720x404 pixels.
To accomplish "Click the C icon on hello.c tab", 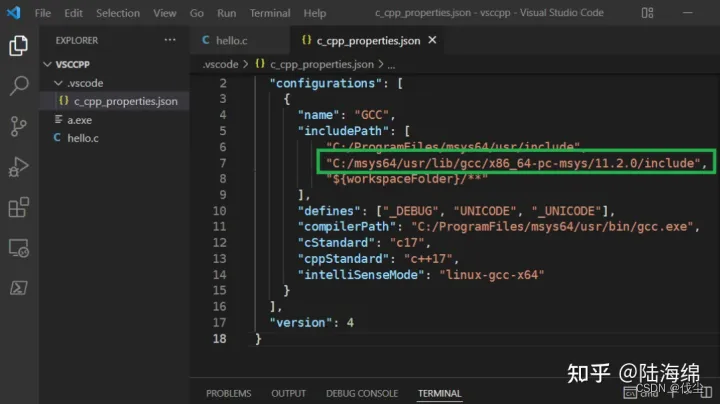I will click(x=206, y=40).
